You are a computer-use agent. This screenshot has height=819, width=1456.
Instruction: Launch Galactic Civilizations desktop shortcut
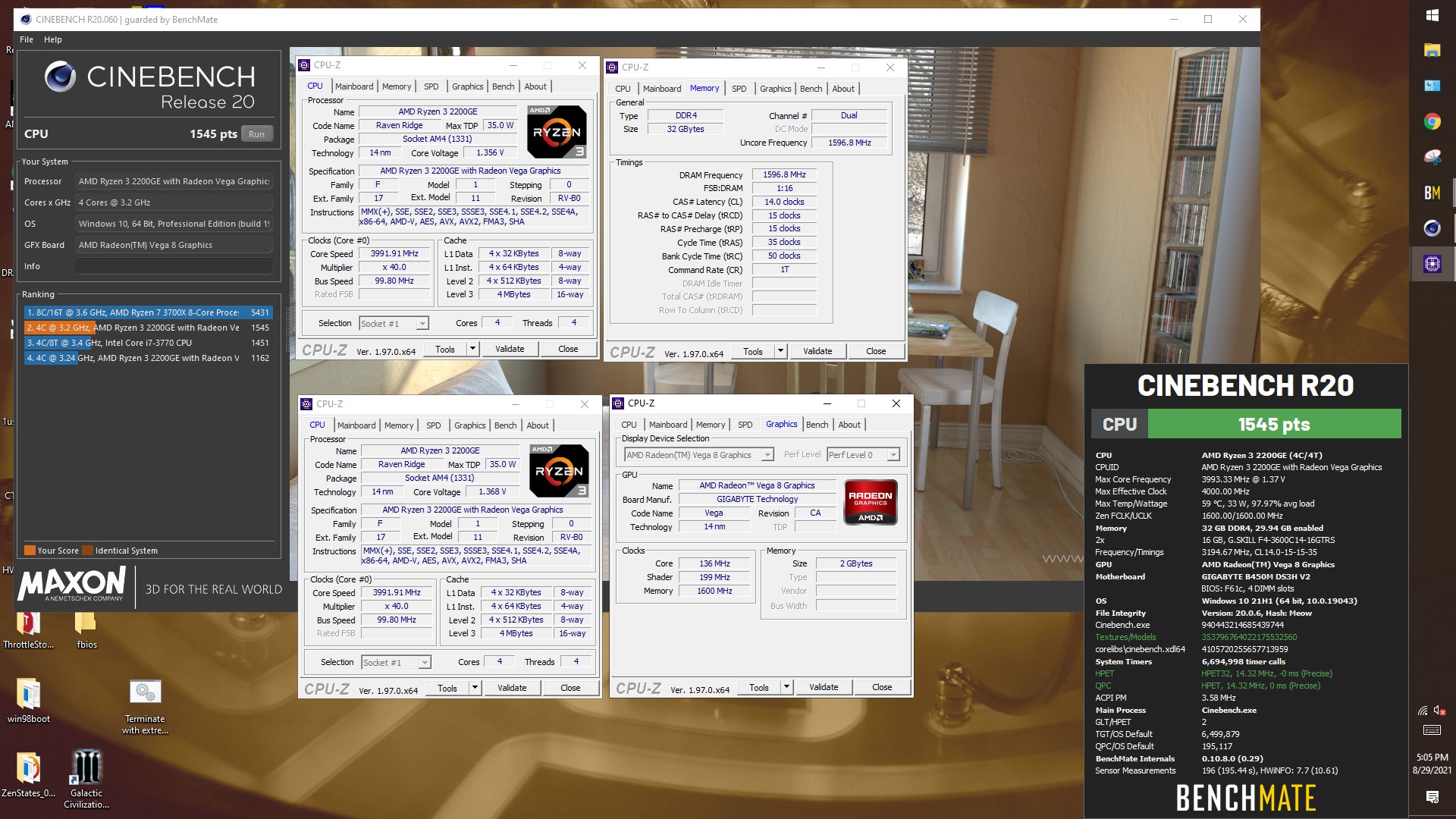(86, 779)
